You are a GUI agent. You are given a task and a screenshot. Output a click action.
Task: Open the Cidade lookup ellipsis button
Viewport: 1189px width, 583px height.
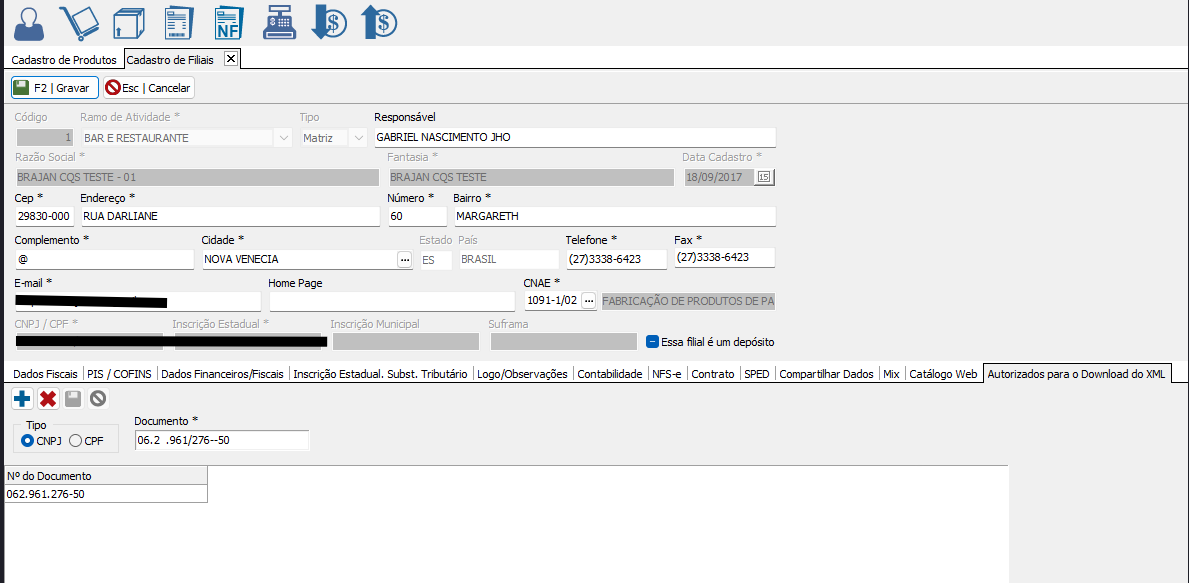tap(404, 259)
